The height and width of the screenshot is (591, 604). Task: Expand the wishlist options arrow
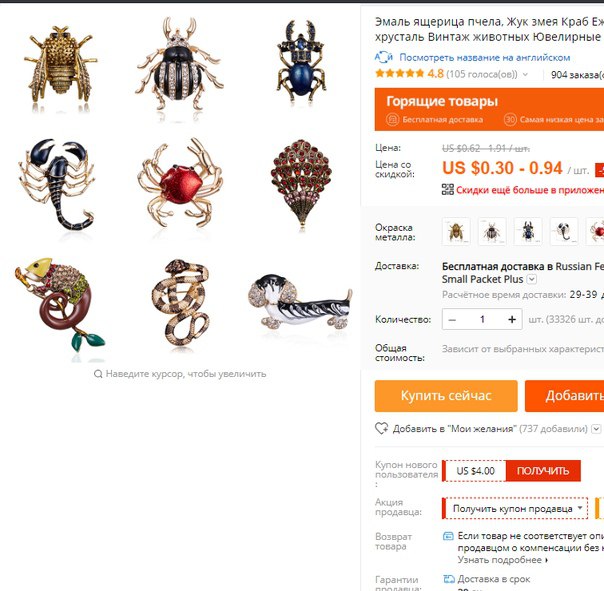tap(596, 428)
